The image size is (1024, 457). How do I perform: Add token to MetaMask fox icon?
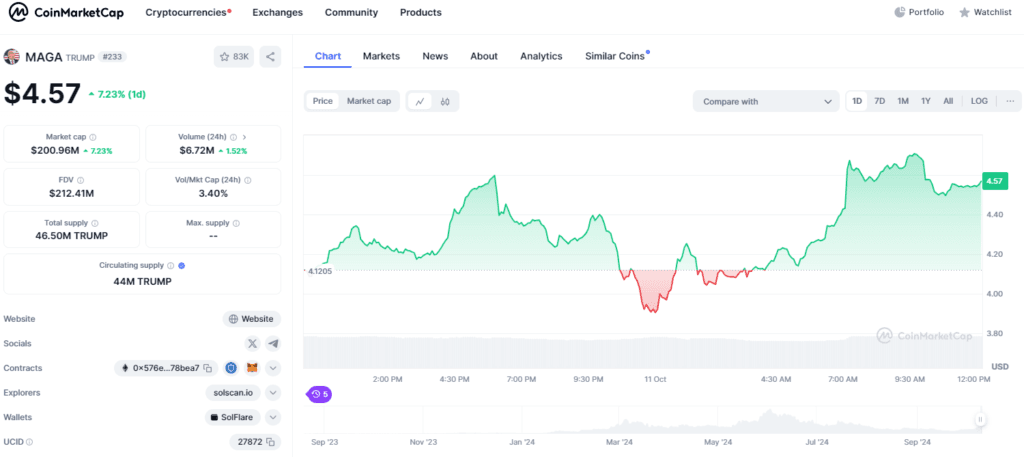252,368
